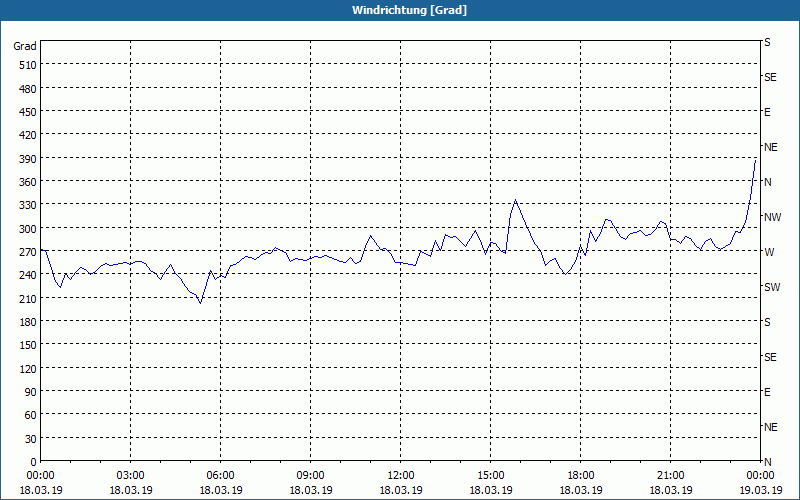This screenshot has width=800, height=500.
Task: Click the 21:00 time label
Action: [x=670, y=476]
